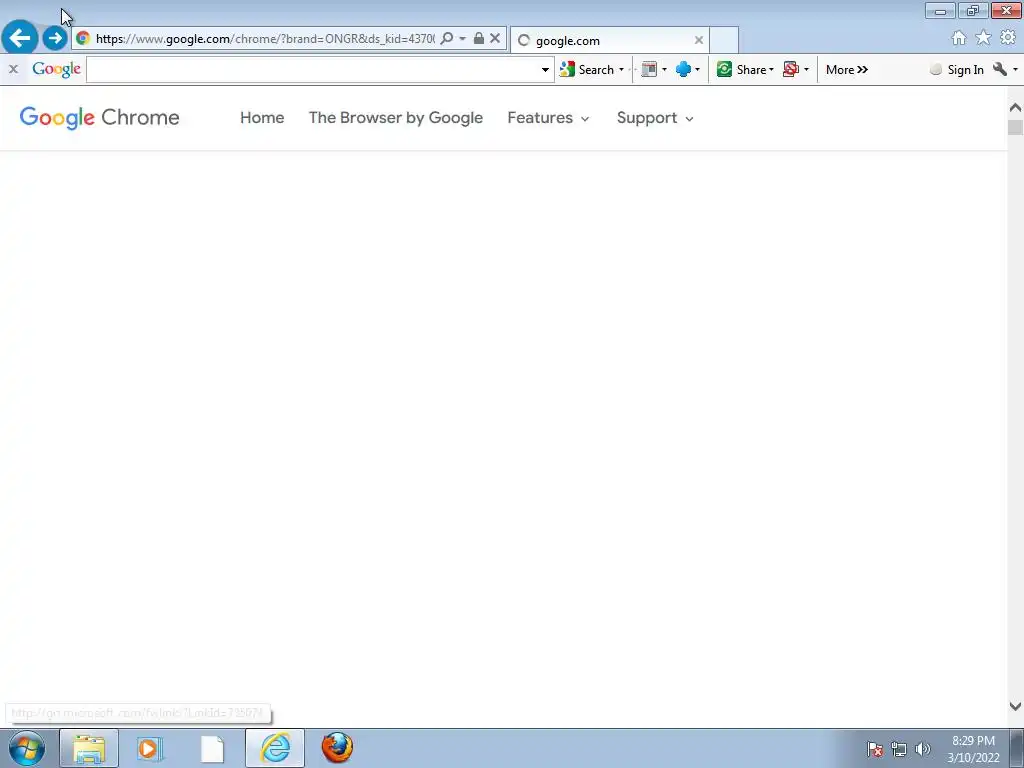This screenshot has width=1024, height=768.
Task: Open the blank document taskbar icon
Action: pyautogui.click(x=212, y=748)
